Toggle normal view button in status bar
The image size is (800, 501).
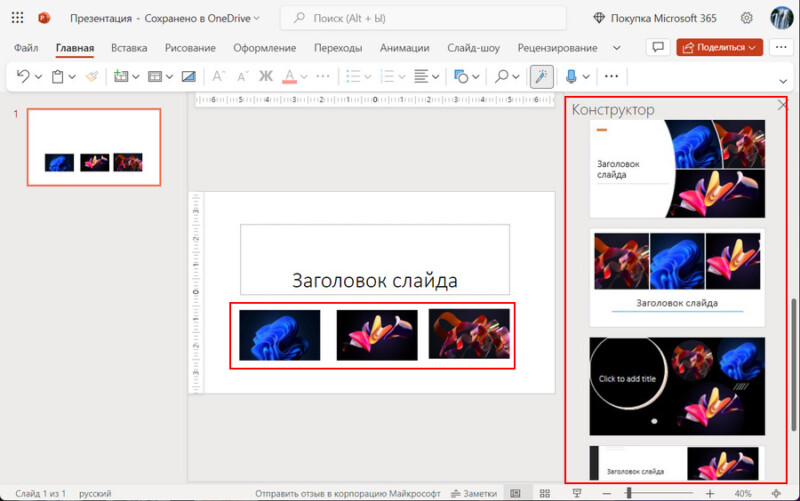click(515, 493)
